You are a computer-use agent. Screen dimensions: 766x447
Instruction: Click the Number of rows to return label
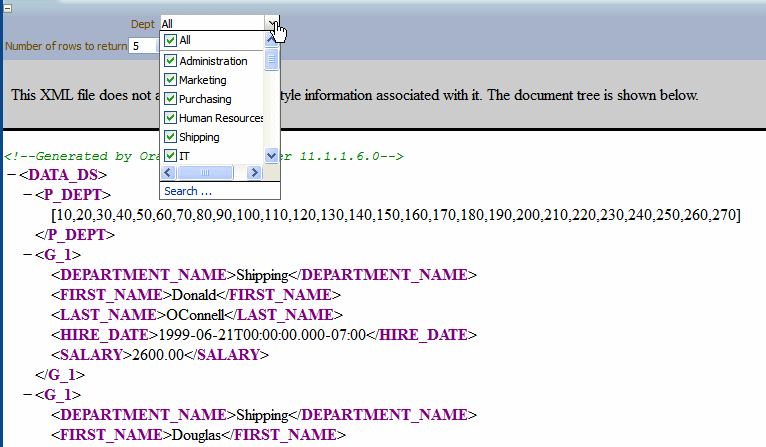(66, 46)
